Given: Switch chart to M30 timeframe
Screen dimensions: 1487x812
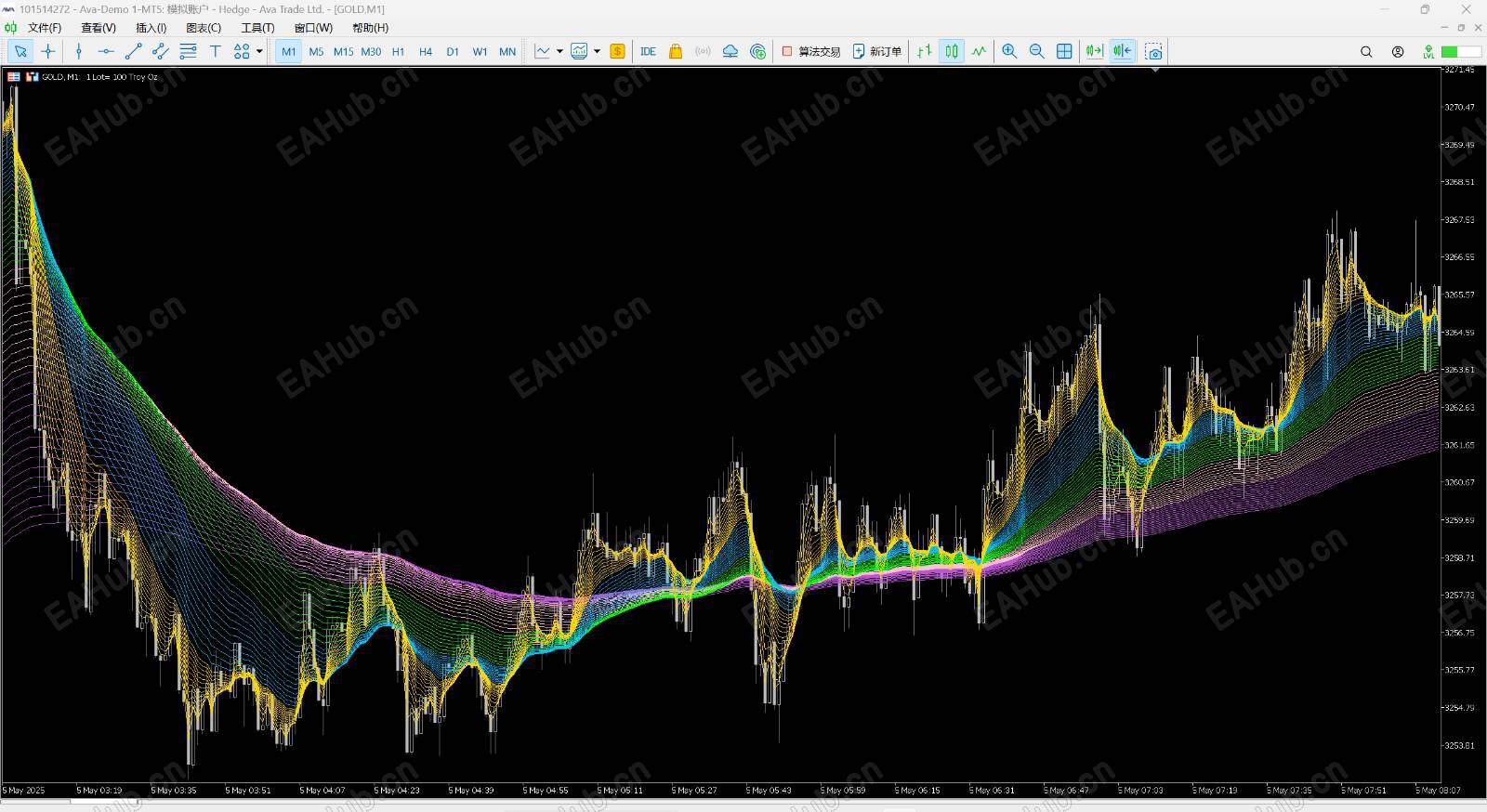Looking at the screenshot, I should [x=371, y=52].
